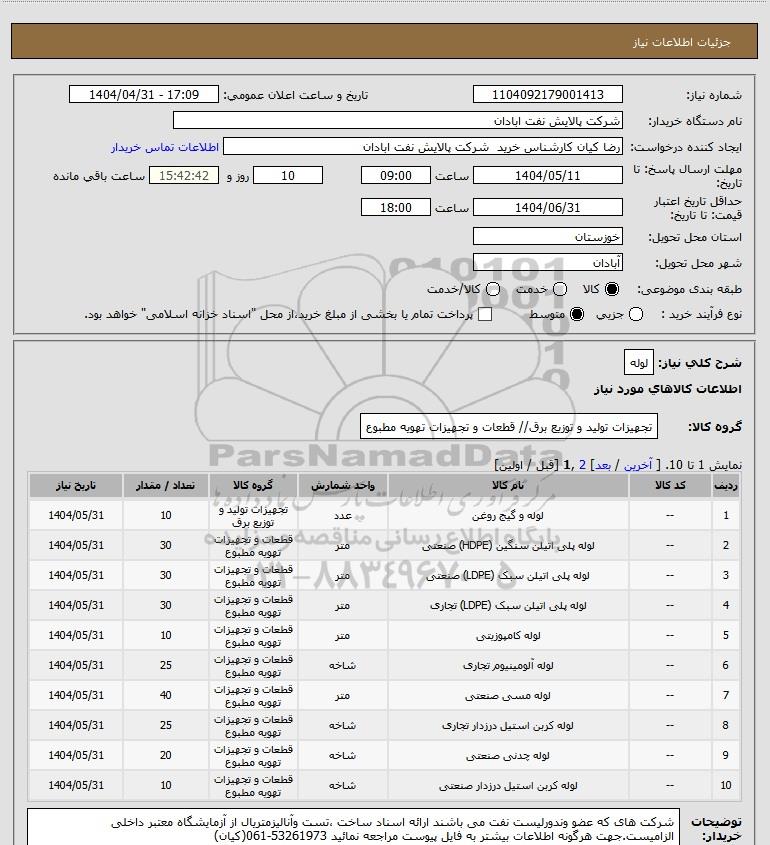Click the unit شاخه in لوله آلومینیوم تجاری row
This screenshot has width=770, height=845.
coord(343,666)
